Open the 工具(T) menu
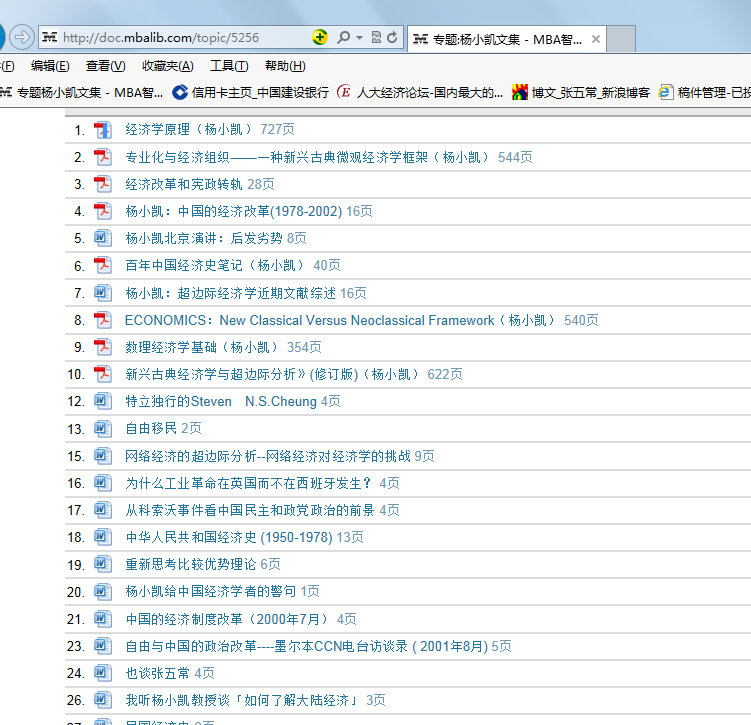Viewport: 751px width, 725px height. tap(229, 66)
